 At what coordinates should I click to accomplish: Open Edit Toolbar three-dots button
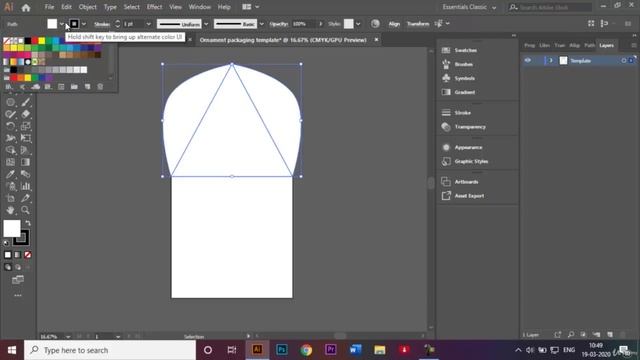(x=18, y=295)
